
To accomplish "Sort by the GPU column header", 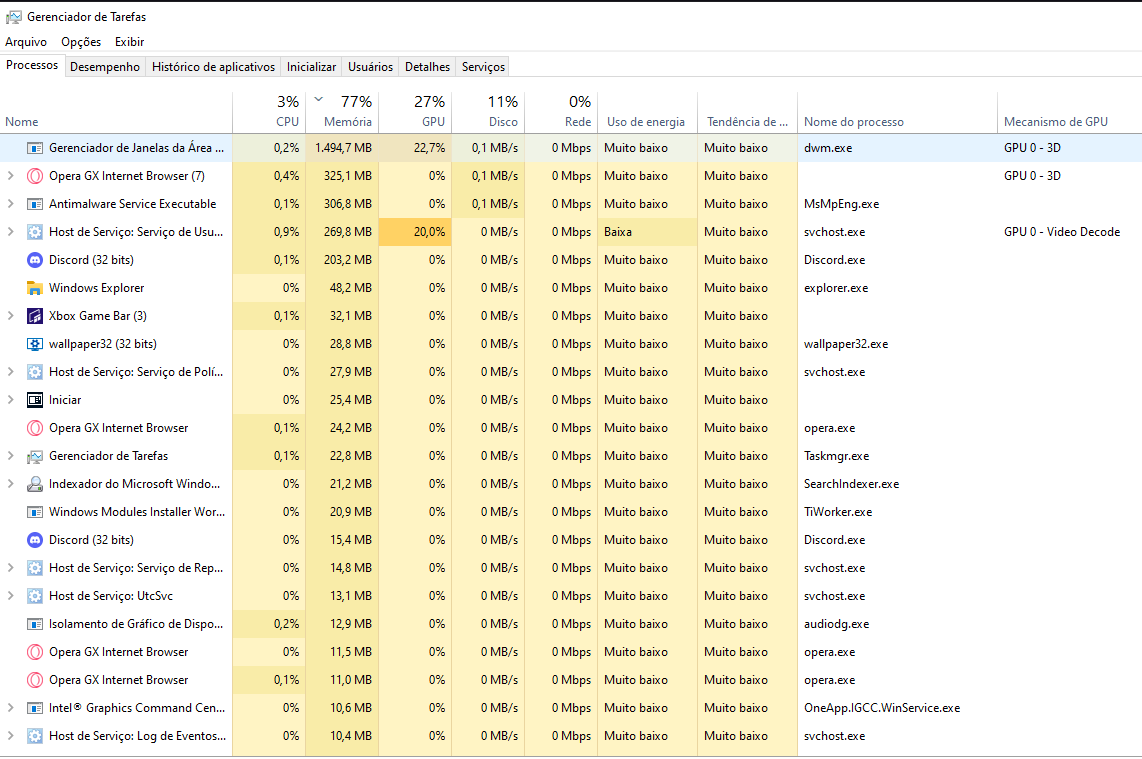I will (415, 111).
